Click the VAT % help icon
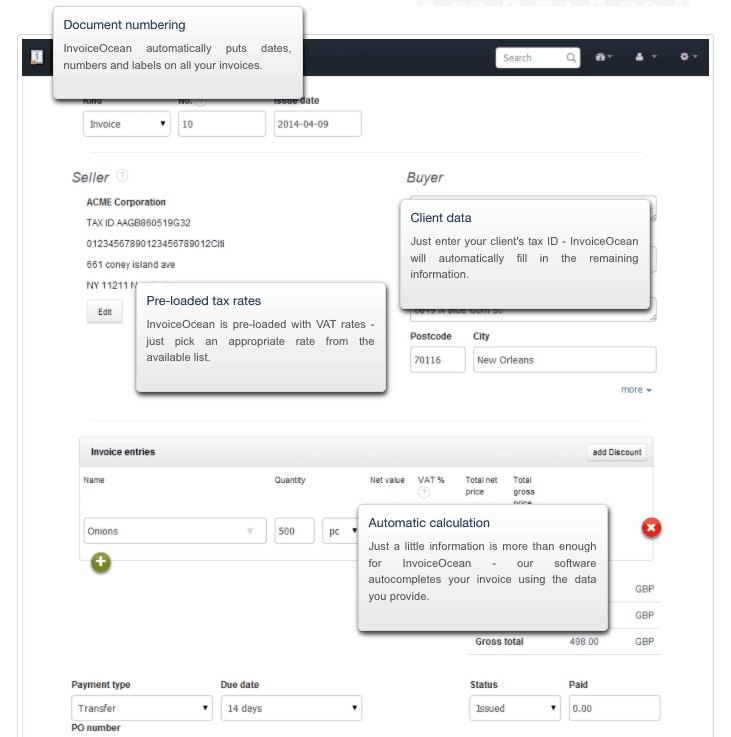 (424, 492)
